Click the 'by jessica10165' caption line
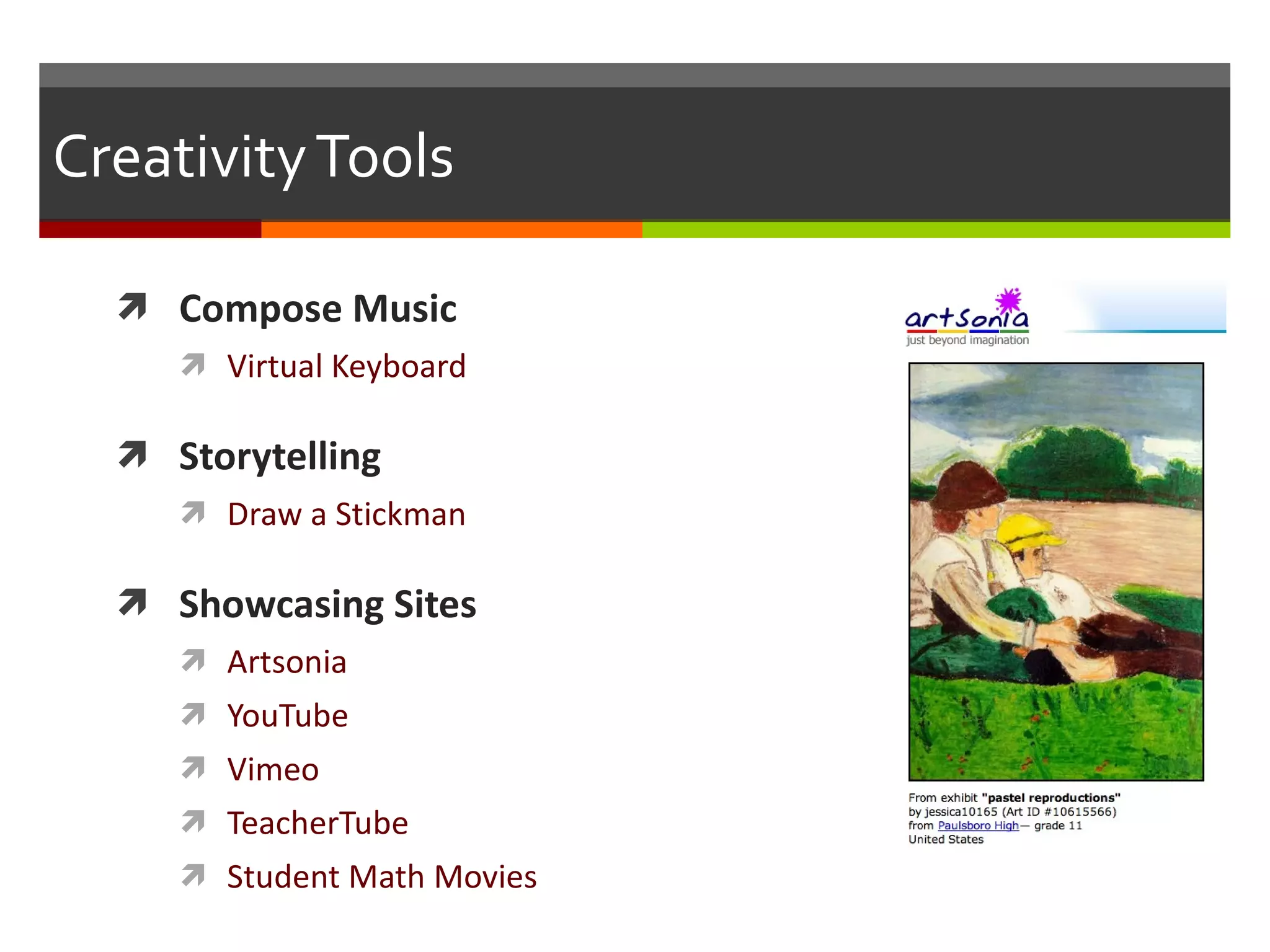The width and height of the screenshot is (1270, 952). tap(1013, 812)
